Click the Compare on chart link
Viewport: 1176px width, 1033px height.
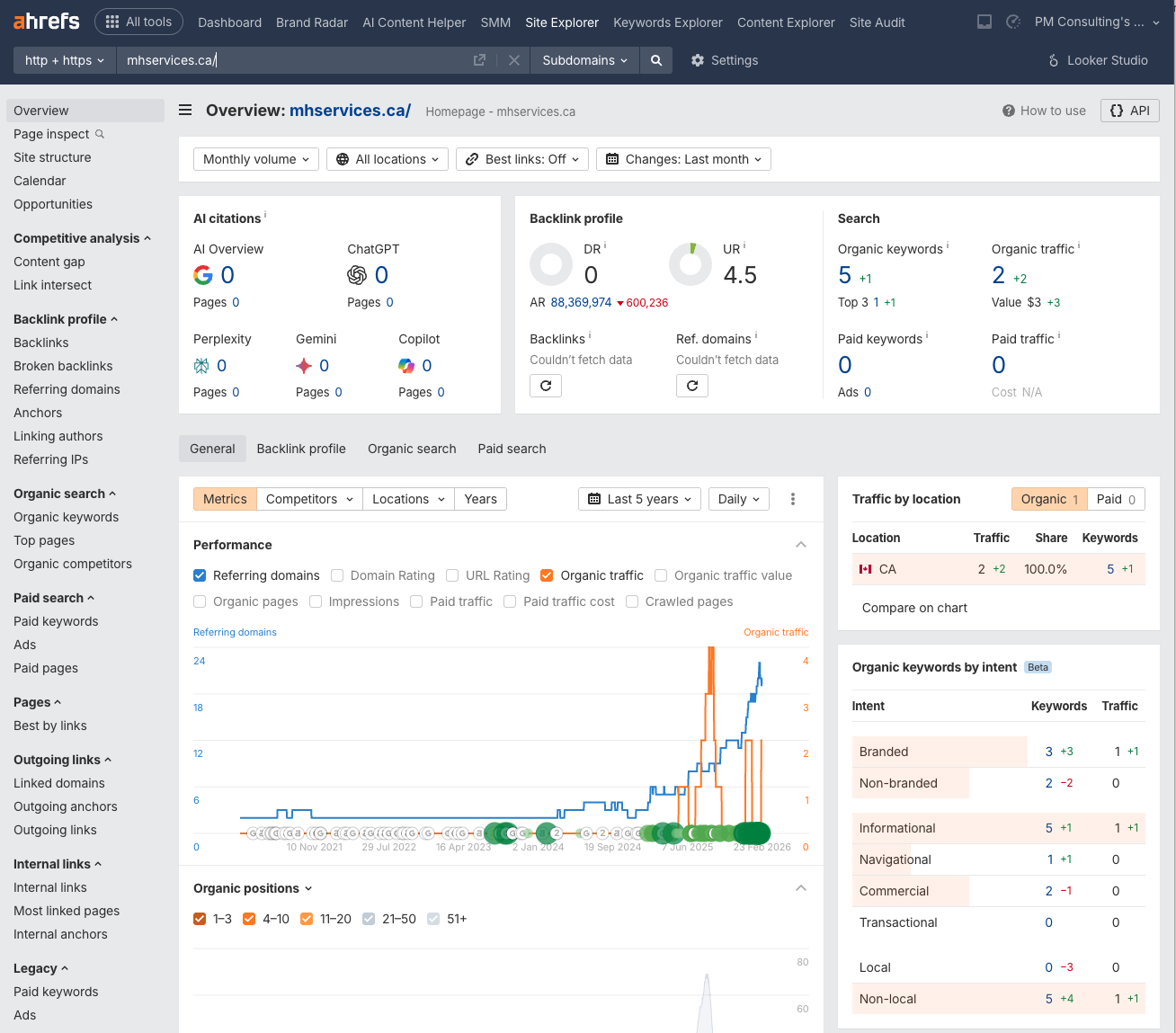coord(913,608)
